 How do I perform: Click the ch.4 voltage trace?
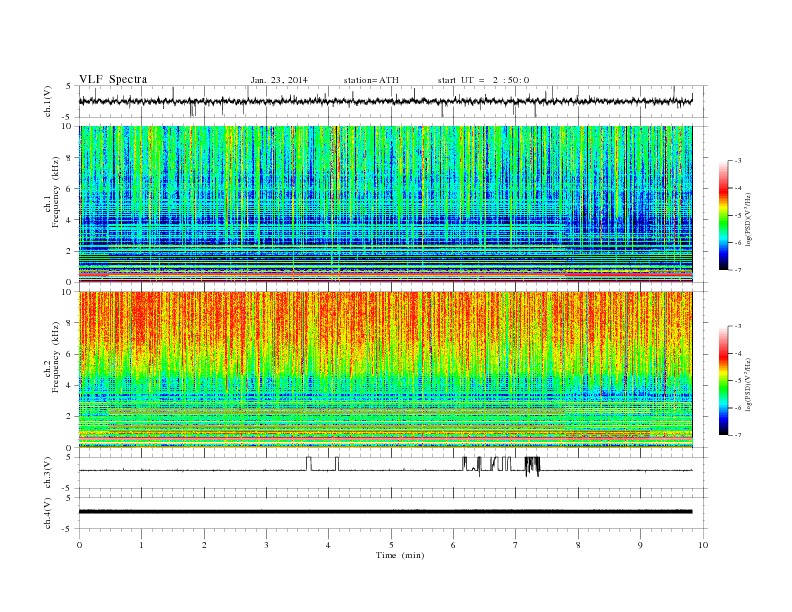(385, 512)
